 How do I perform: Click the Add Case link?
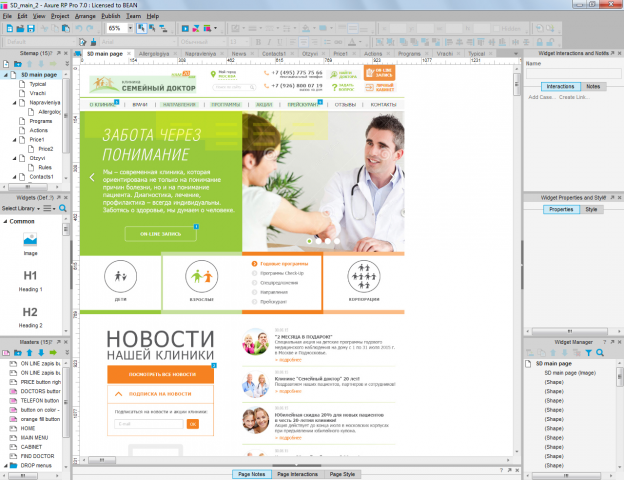coord(540,97)
